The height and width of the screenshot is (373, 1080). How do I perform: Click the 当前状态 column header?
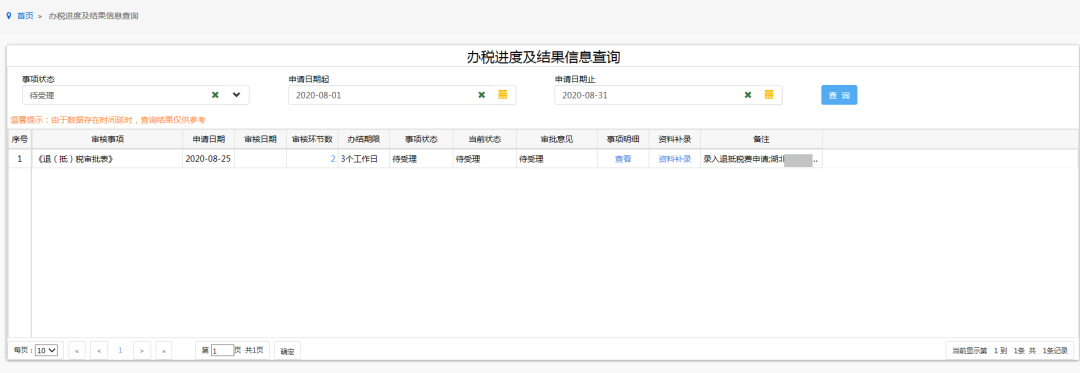pyautogui.click(x=485, y=139)
